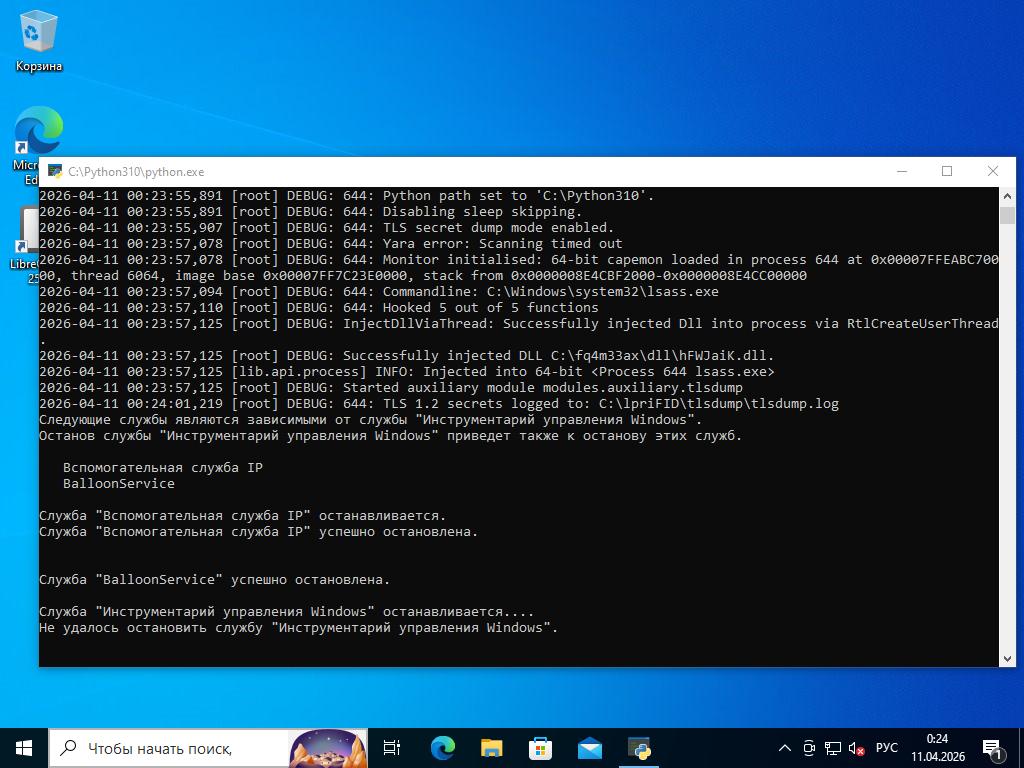Screen dimensions: 1024x768
Task: Switch input language via РУС indicator
Action: click(886, 748)
